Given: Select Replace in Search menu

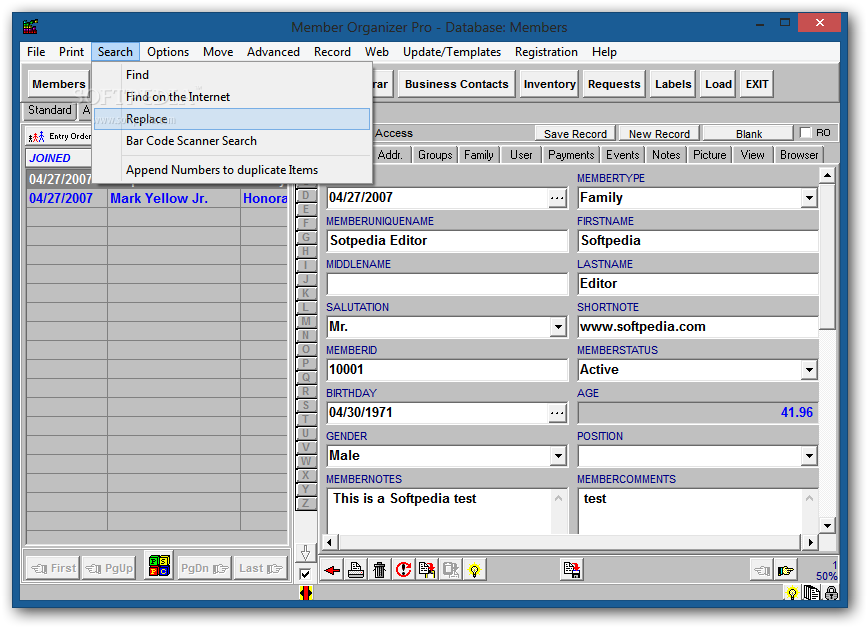Looking at the screenshot, I should click(232, 119).
